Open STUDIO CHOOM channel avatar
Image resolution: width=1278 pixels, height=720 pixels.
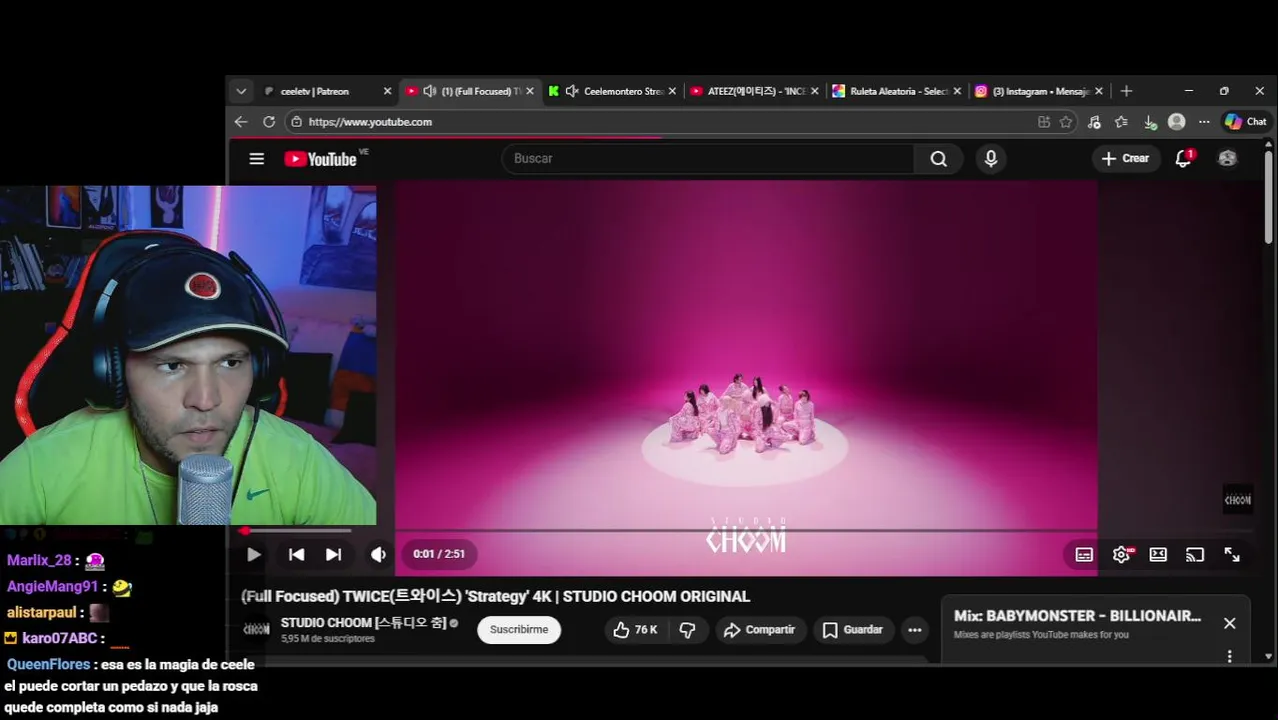[x=256, y=630]
